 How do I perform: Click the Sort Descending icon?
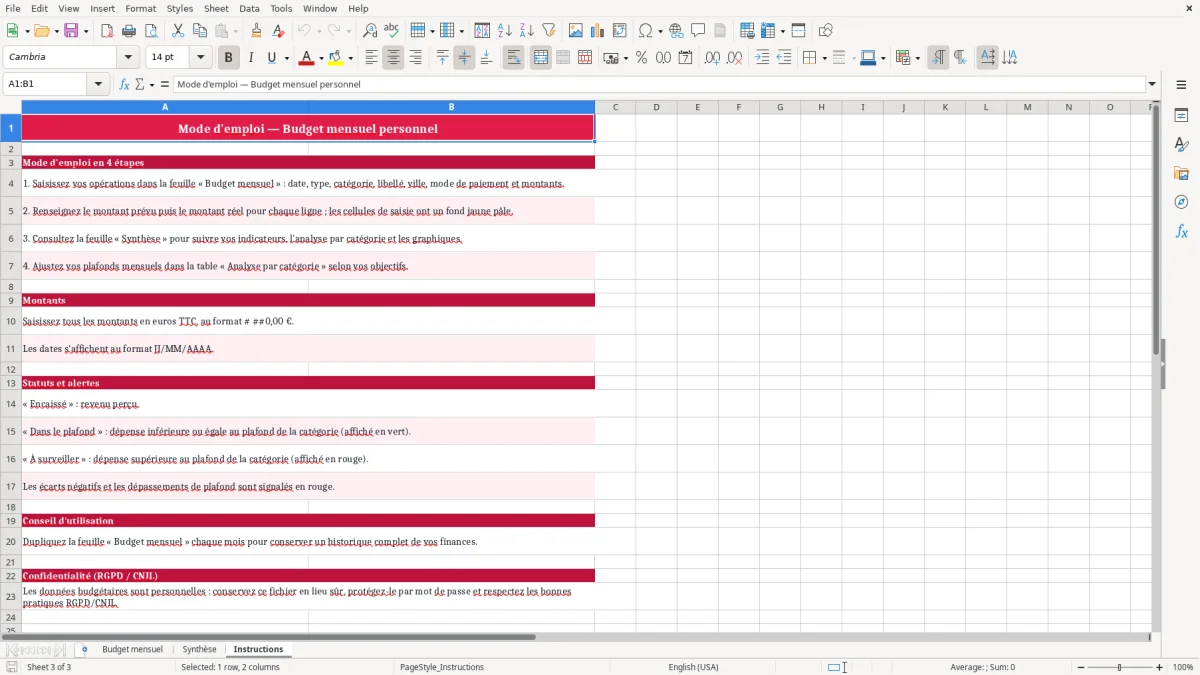point(527,31)
